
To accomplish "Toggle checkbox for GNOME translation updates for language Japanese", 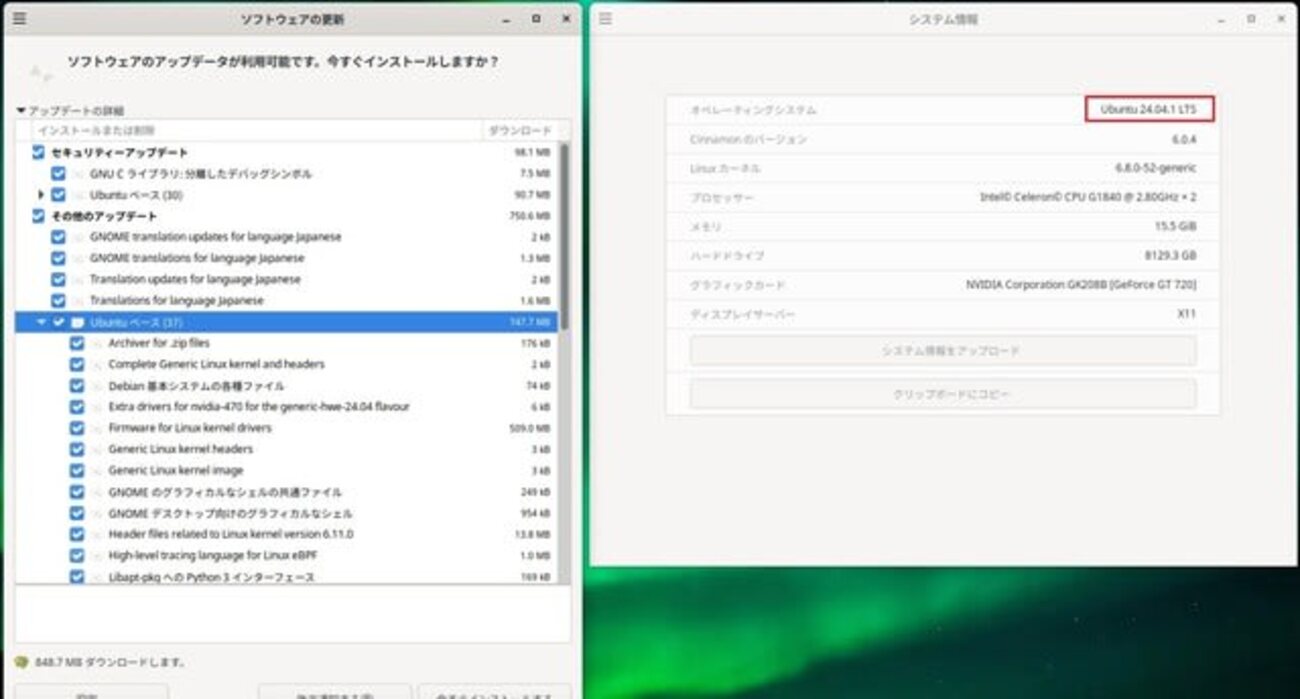I will click(x=58, y=237).
